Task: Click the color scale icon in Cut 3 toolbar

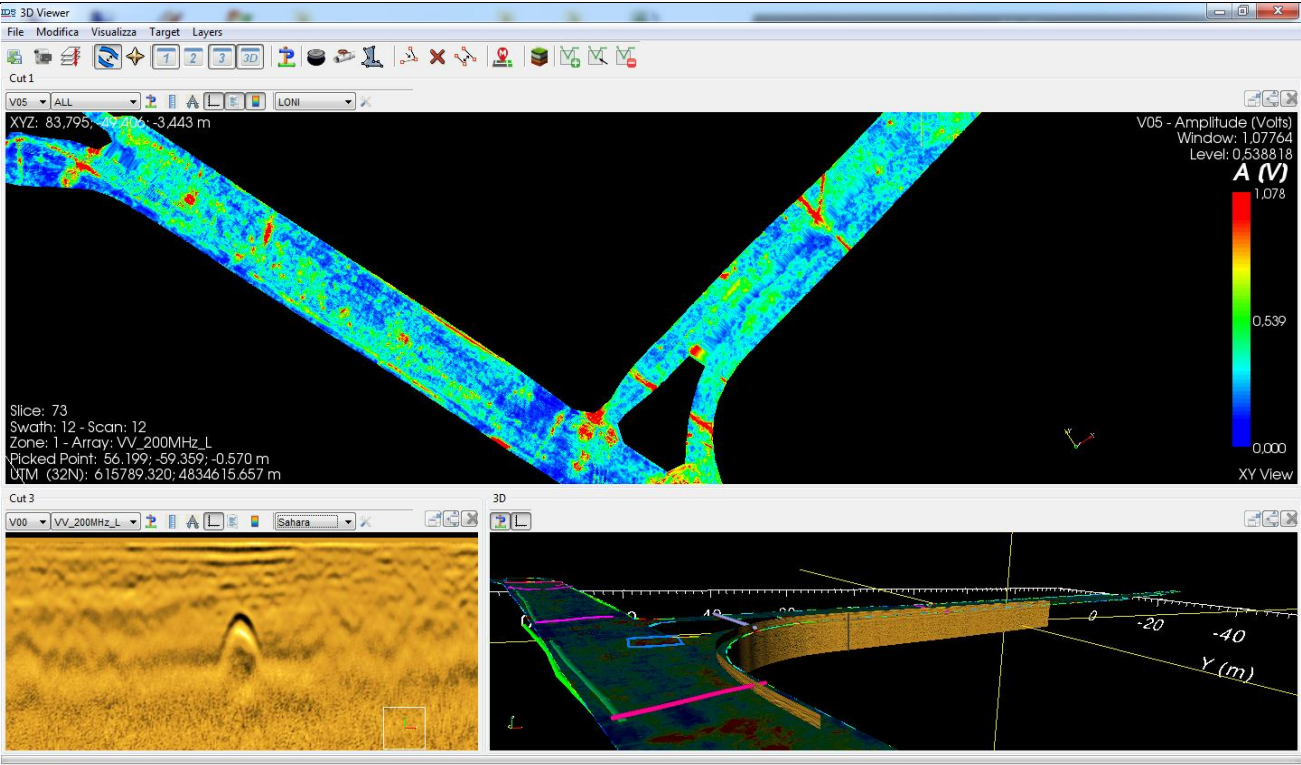Action: click(x=256, y=522)
